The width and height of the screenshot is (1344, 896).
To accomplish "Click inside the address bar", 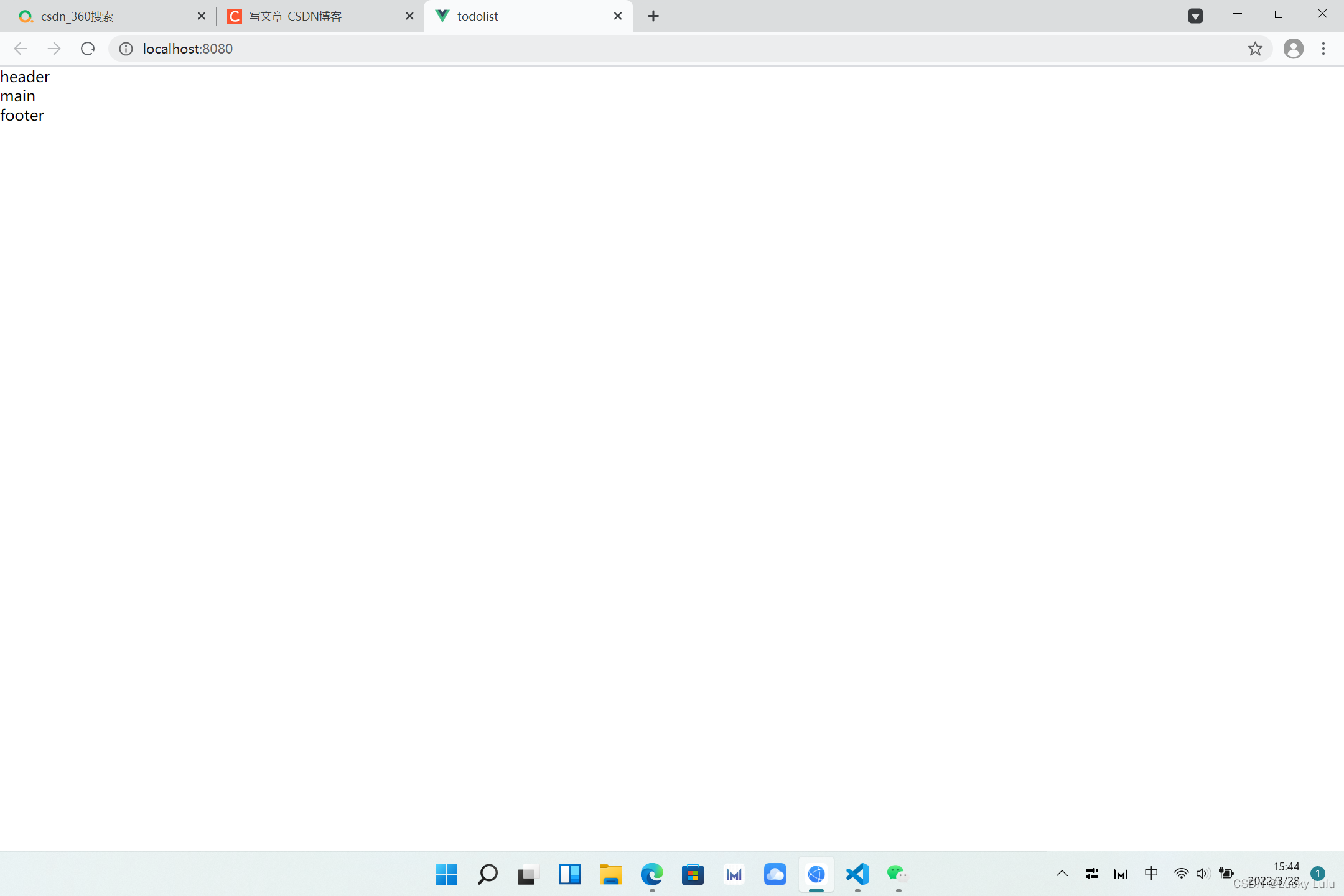I will [x=373, y=49].
